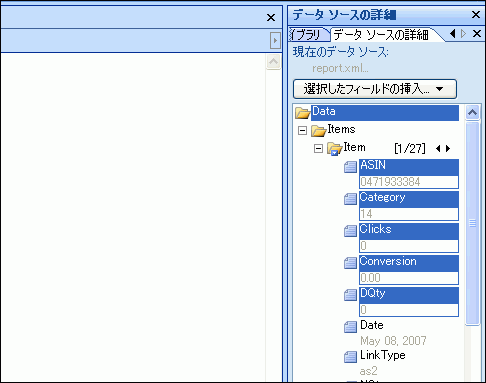Click the LinkType field icon
486x383 pixels.
[x=350, y=357]
